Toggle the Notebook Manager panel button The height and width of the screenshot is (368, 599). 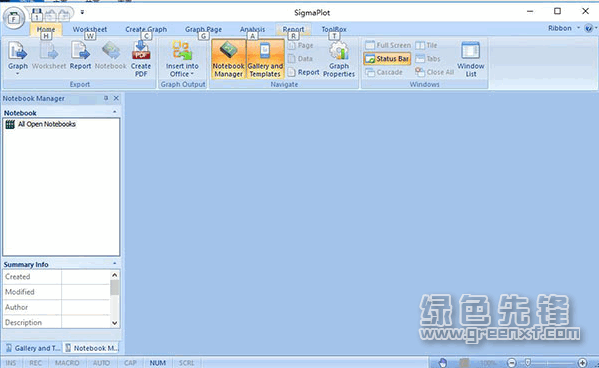pos(228,59)
